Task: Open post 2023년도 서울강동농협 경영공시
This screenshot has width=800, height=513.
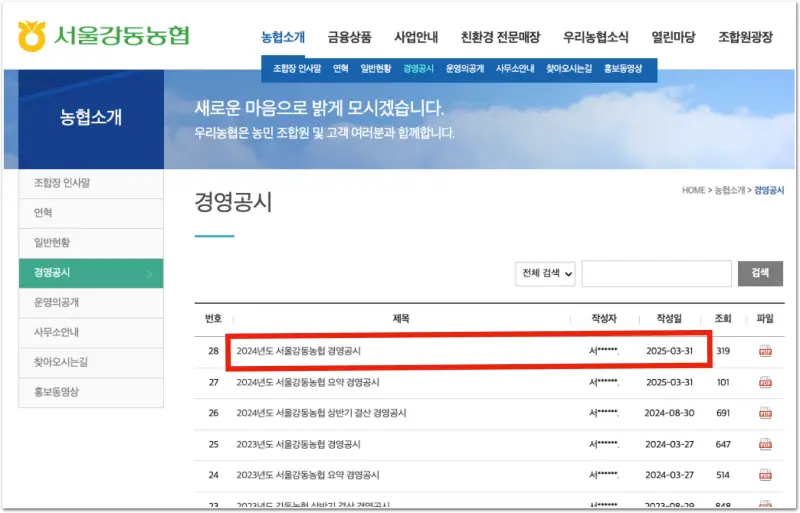Action: pos(298,444)
